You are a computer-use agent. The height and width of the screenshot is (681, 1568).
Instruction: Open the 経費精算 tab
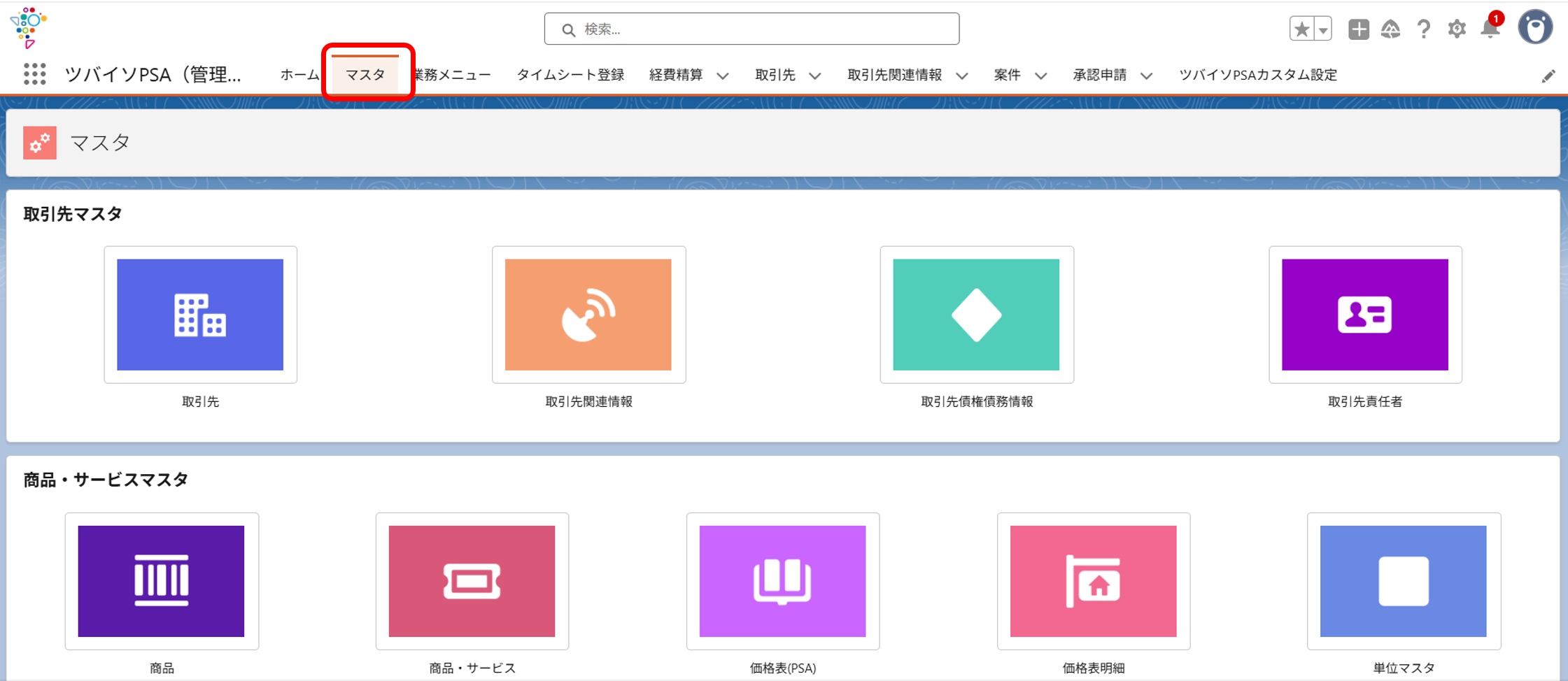676,74
